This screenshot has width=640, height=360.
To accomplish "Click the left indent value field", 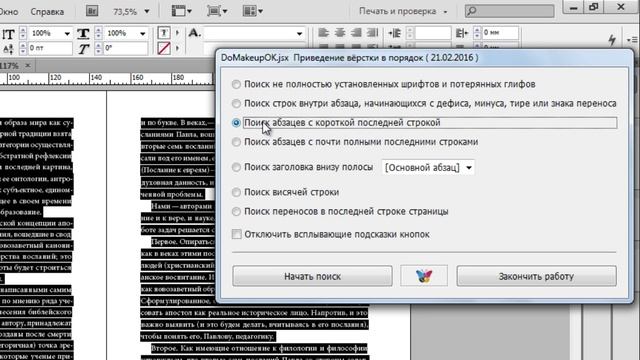I will coord(432,33).
